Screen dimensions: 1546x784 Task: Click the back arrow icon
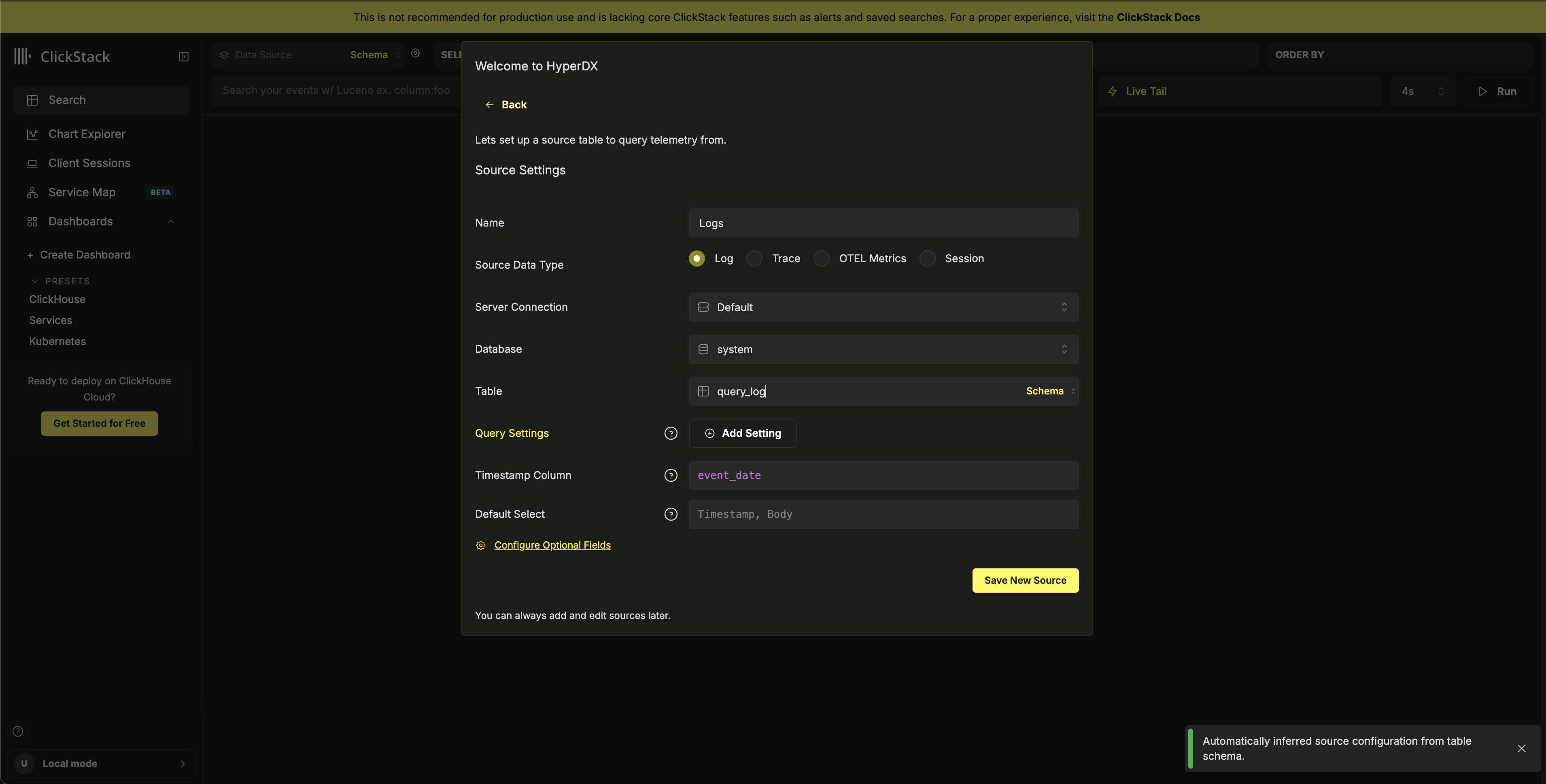tap(489, 105)
